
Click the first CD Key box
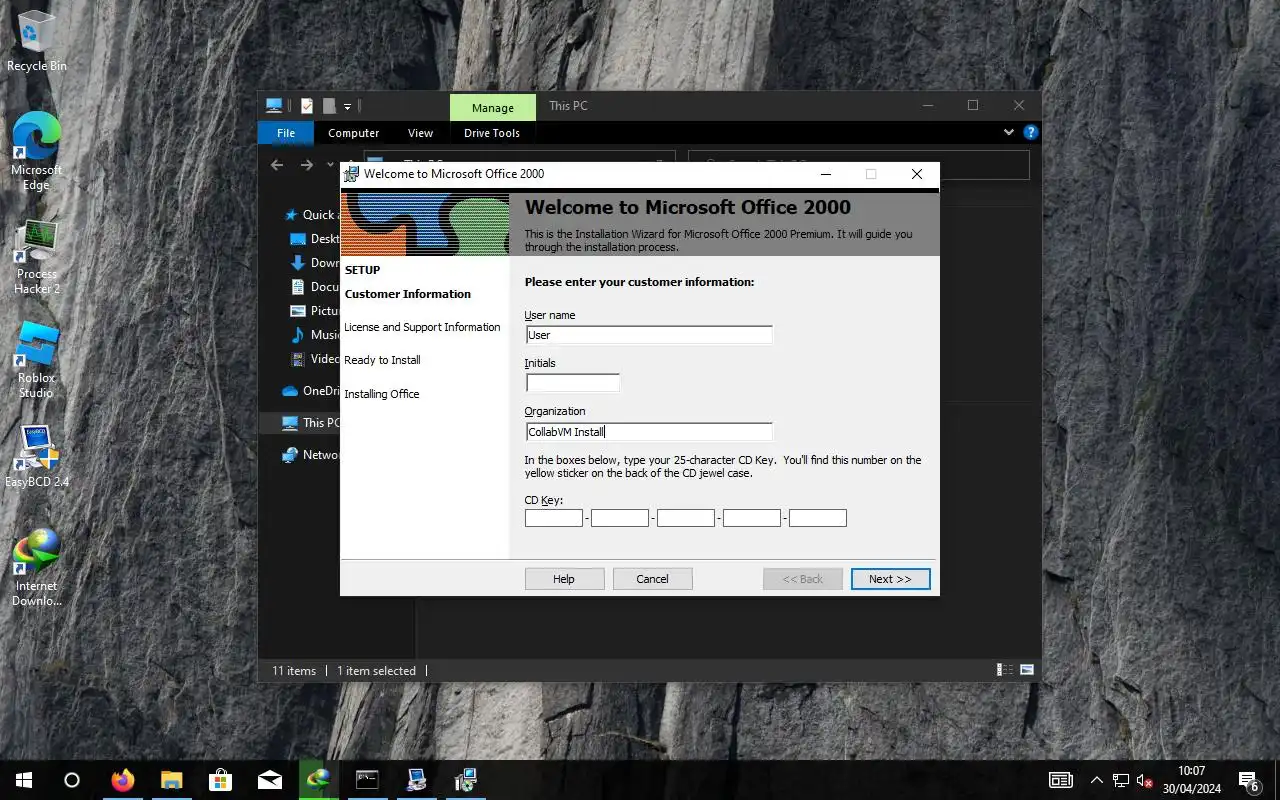(554, 518)
